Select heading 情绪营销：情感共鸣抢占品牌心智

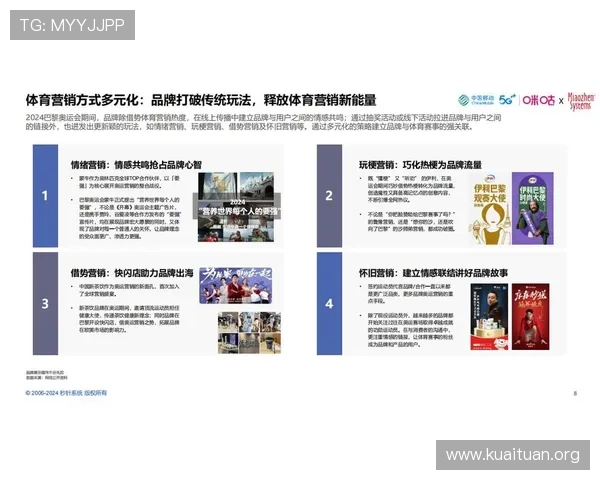(136, 165)
